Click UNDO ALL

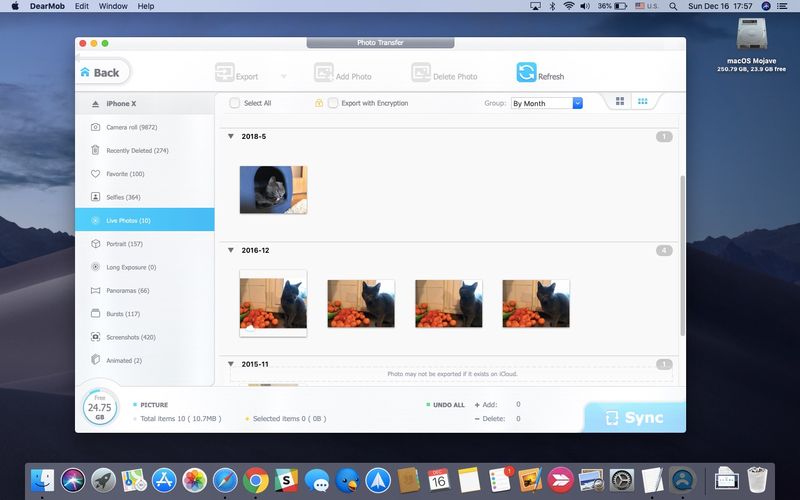448,405
